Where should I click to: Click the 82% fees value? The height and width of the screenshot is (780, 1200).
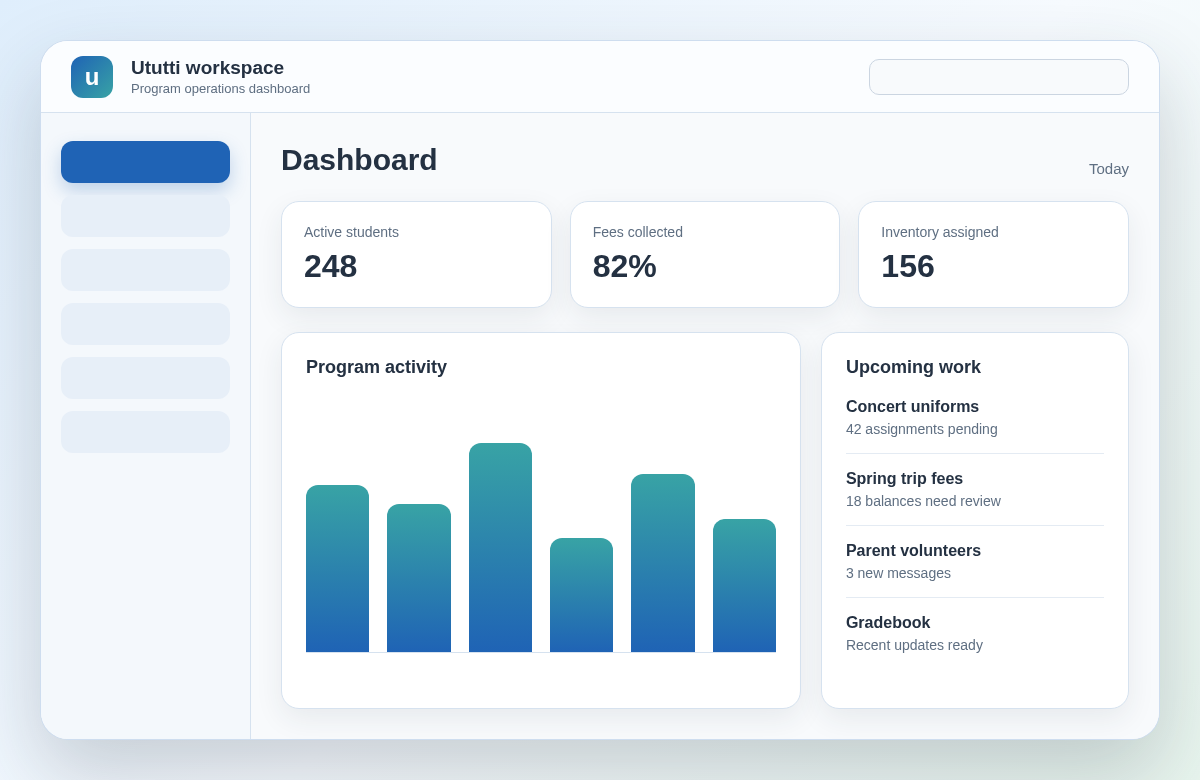pos(624,266)
